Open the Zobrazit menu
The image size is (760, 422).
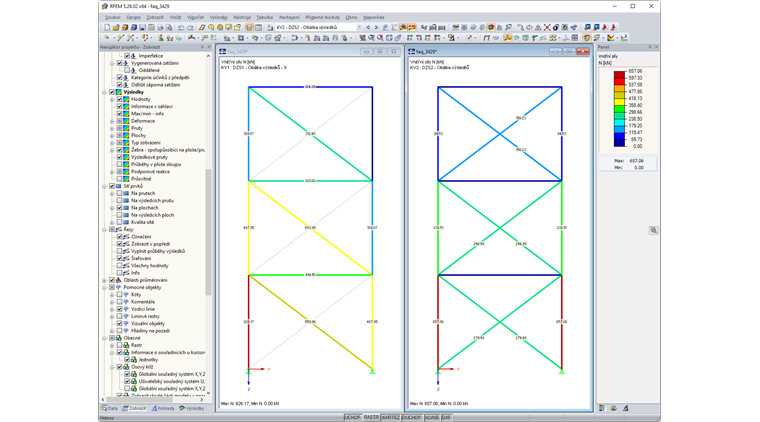(x=155, y=17)
